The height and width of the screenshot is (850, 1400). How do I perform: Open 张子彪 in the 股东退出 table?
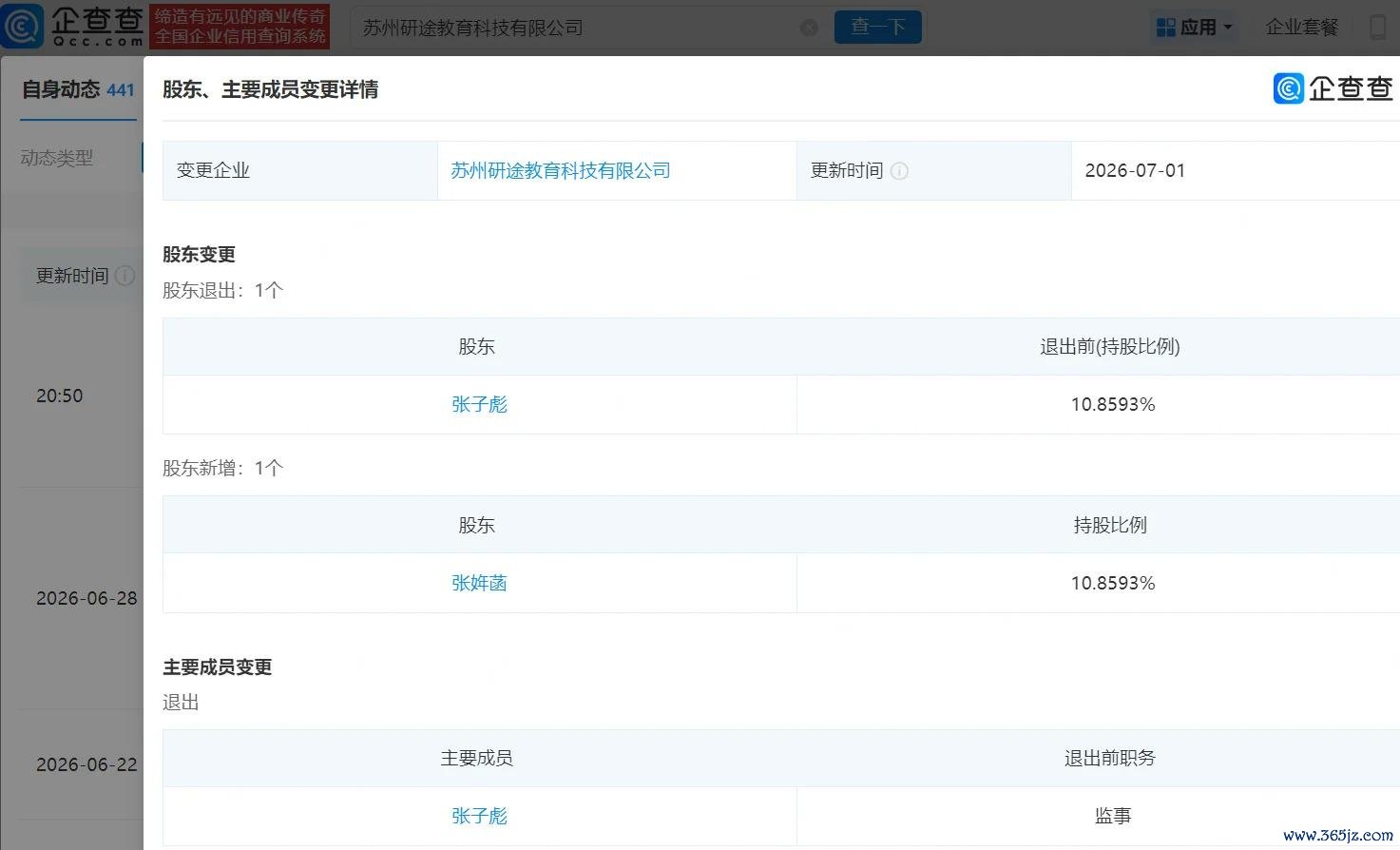479,404
